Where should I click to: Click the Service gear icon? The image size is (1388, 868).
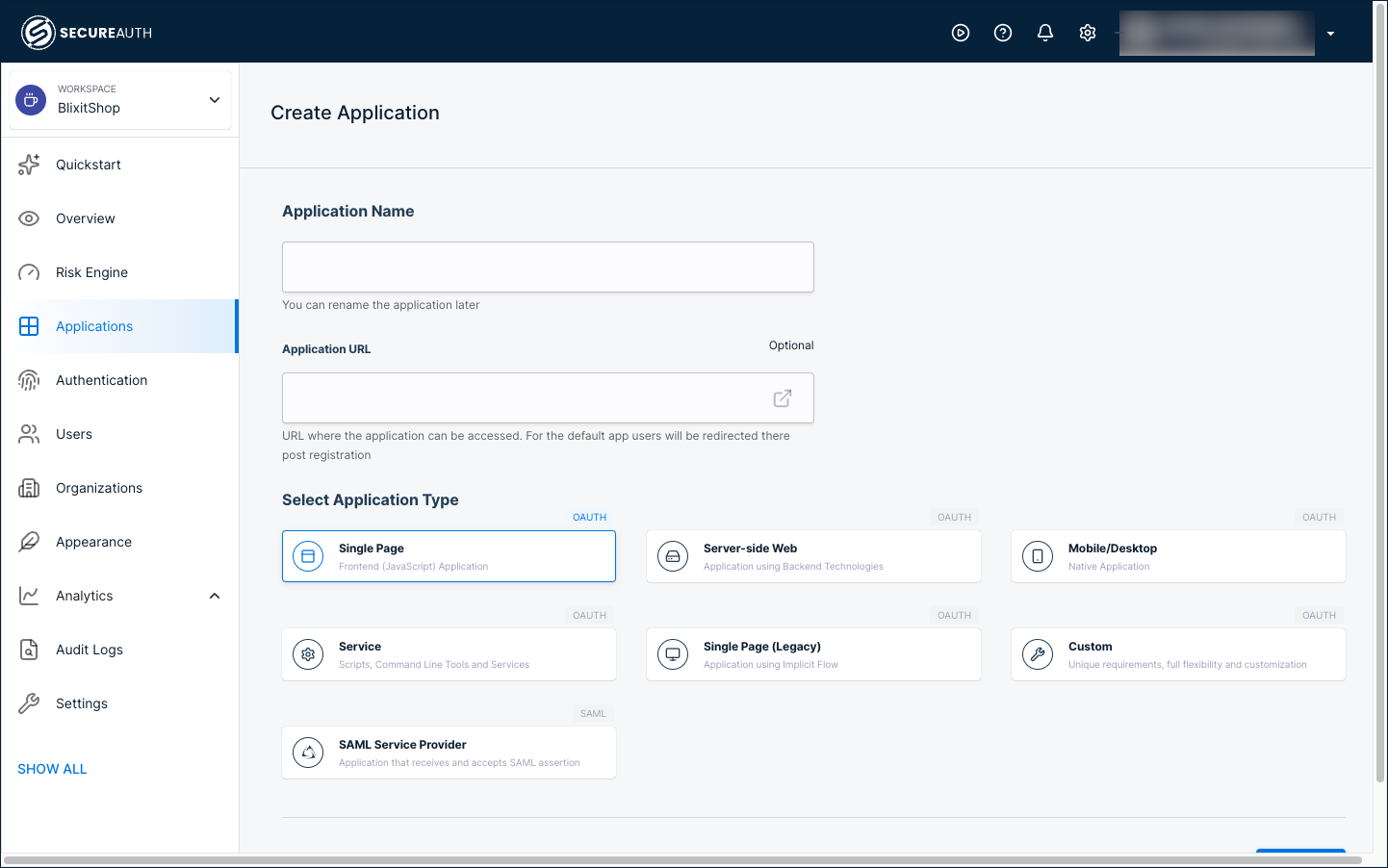coord(308,654)
